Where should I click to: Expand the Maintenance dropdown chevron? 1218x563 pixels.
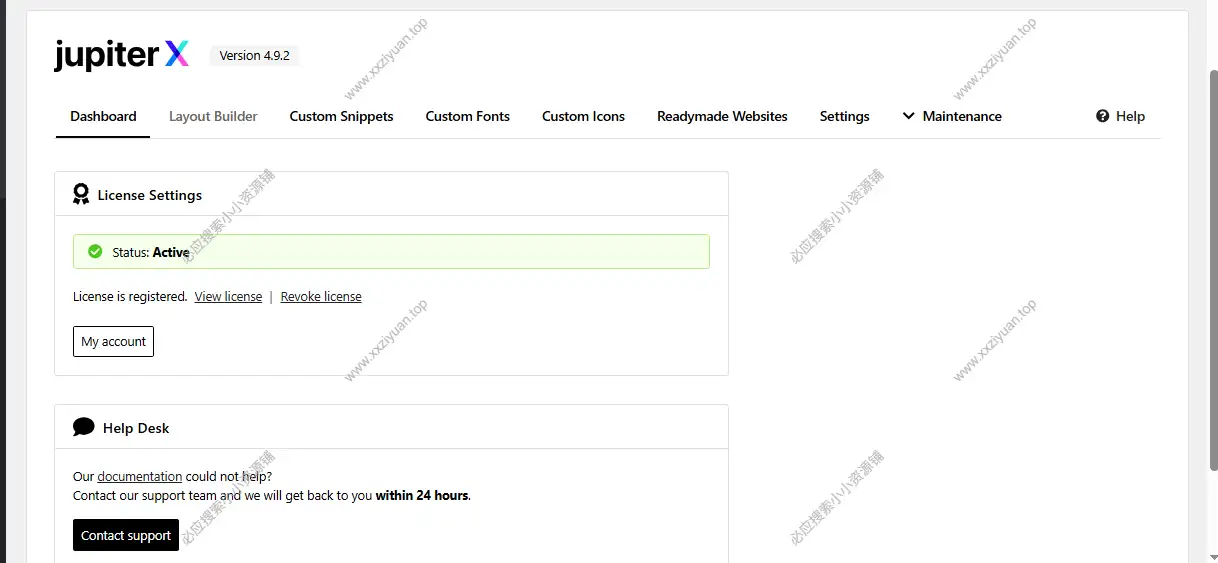click(x=909, y=117)
